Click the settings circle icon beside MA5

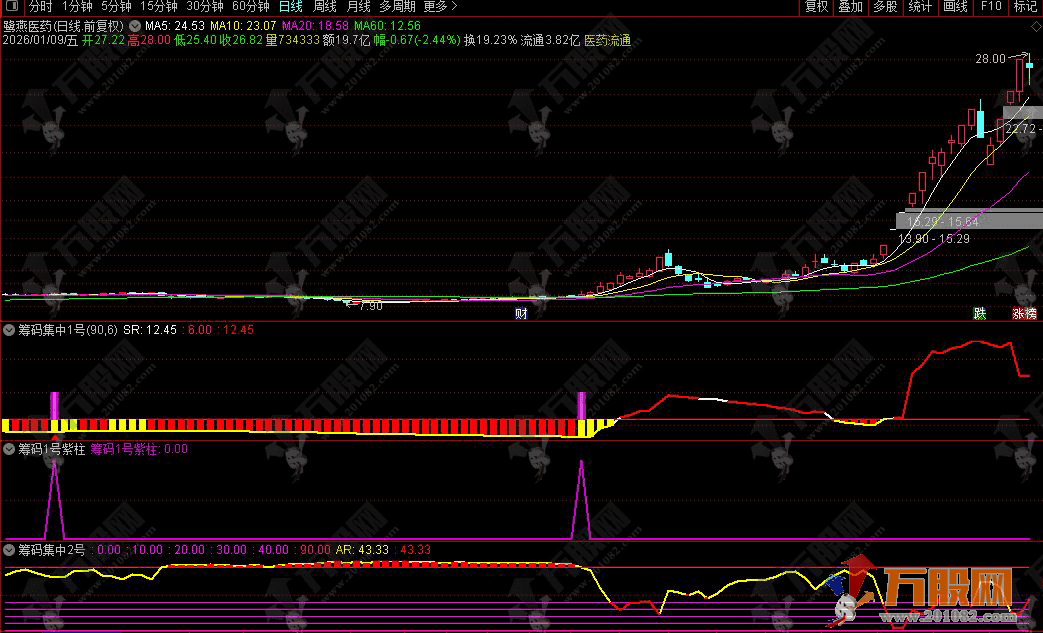tap(135, 25)
